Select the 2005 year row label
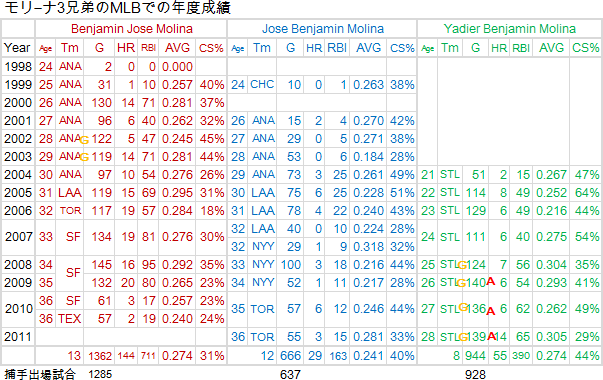 click(18, 193)
